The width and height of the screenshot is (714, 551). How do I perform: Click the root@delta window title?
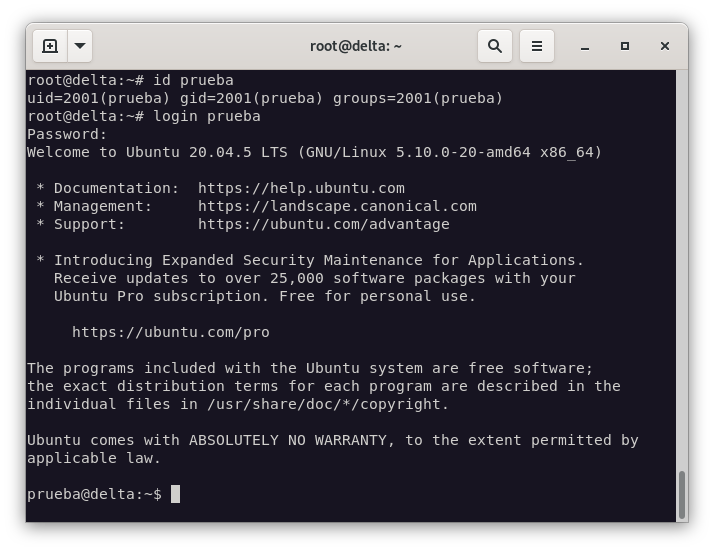(x=355, y=45)
